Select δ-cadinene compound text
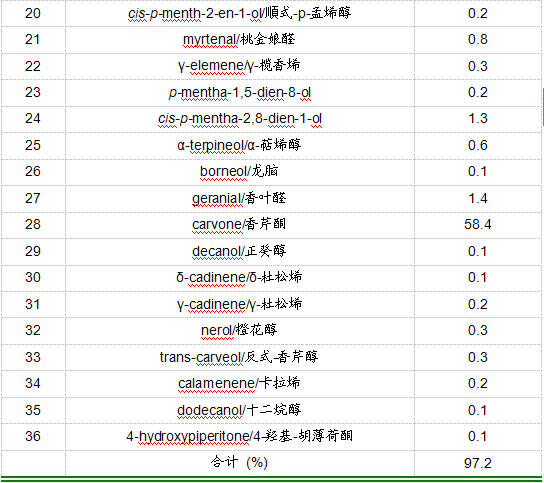The width and height of the screenshot is (544, 483). (x=239, y=277)
